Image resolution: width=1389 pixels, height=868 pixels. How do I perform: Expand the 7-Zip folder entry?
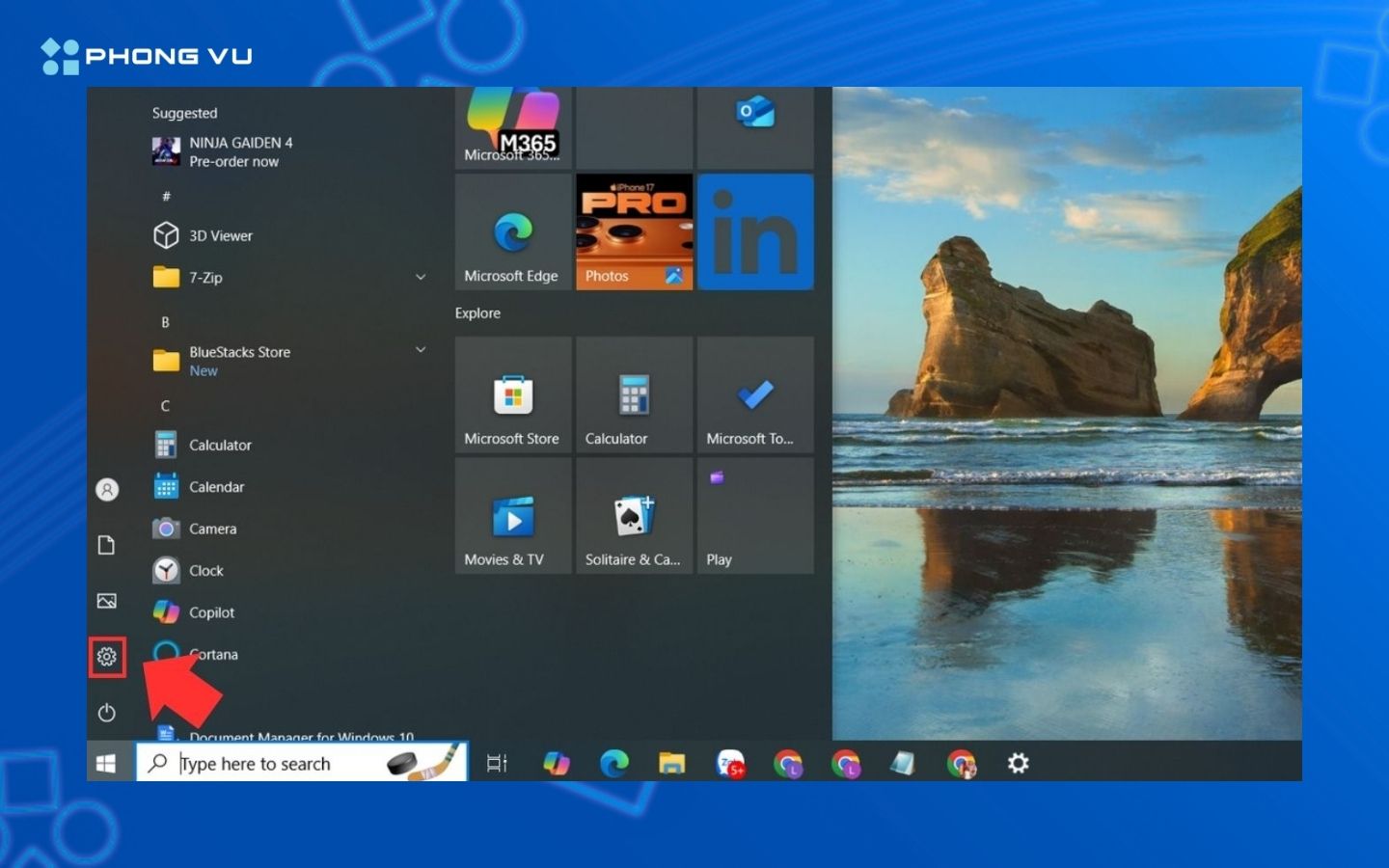click(421, 277)
